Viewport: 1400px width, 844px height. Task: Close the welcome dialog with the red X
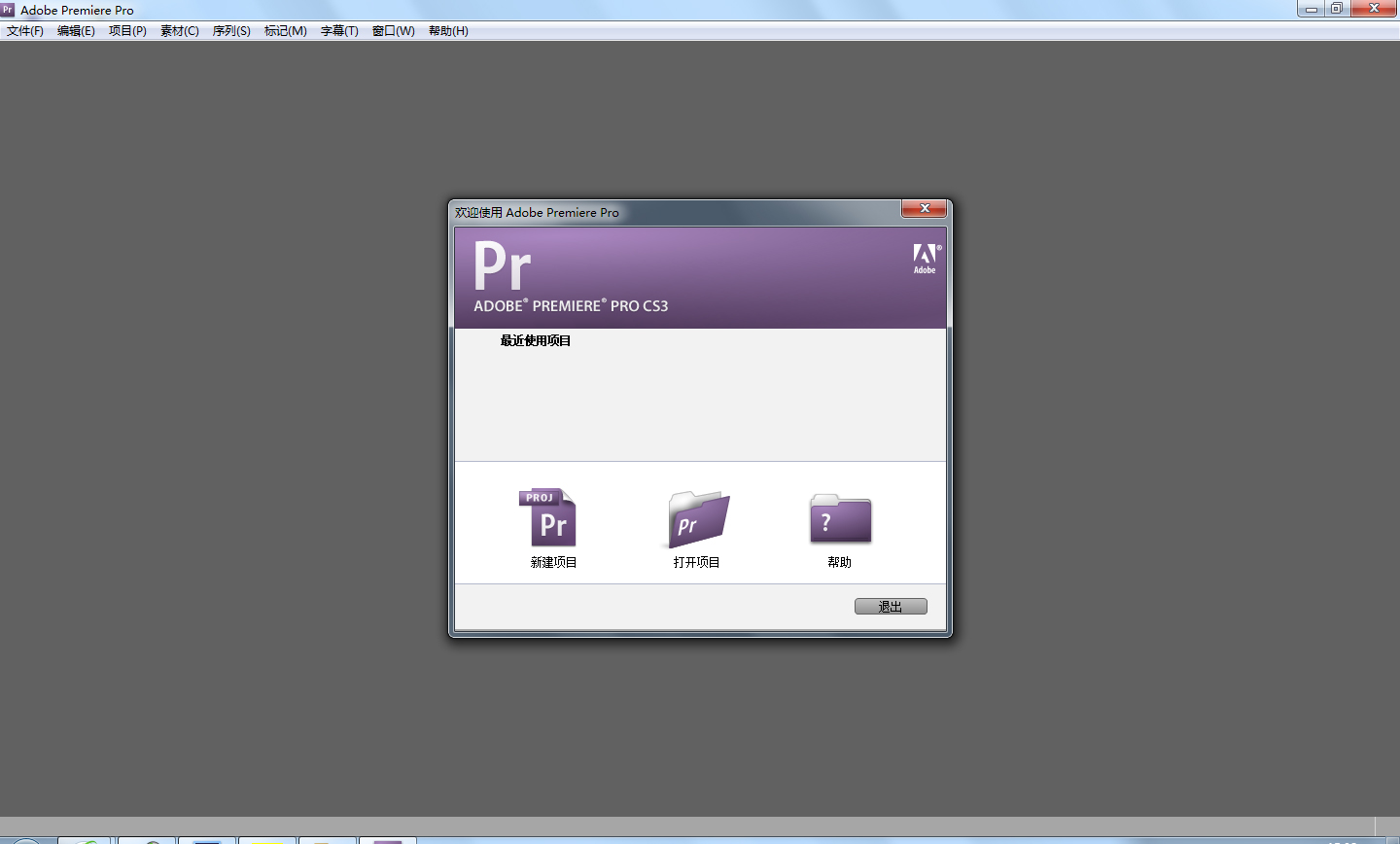[x=925, y=208]
